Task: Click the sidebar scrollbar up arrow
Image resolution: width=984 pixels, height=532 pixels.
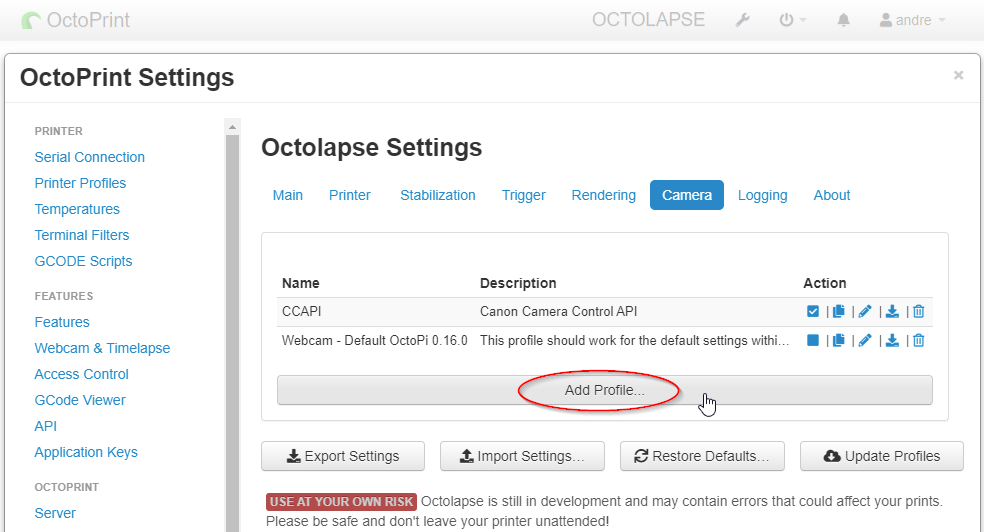Action: pos(232,127)
